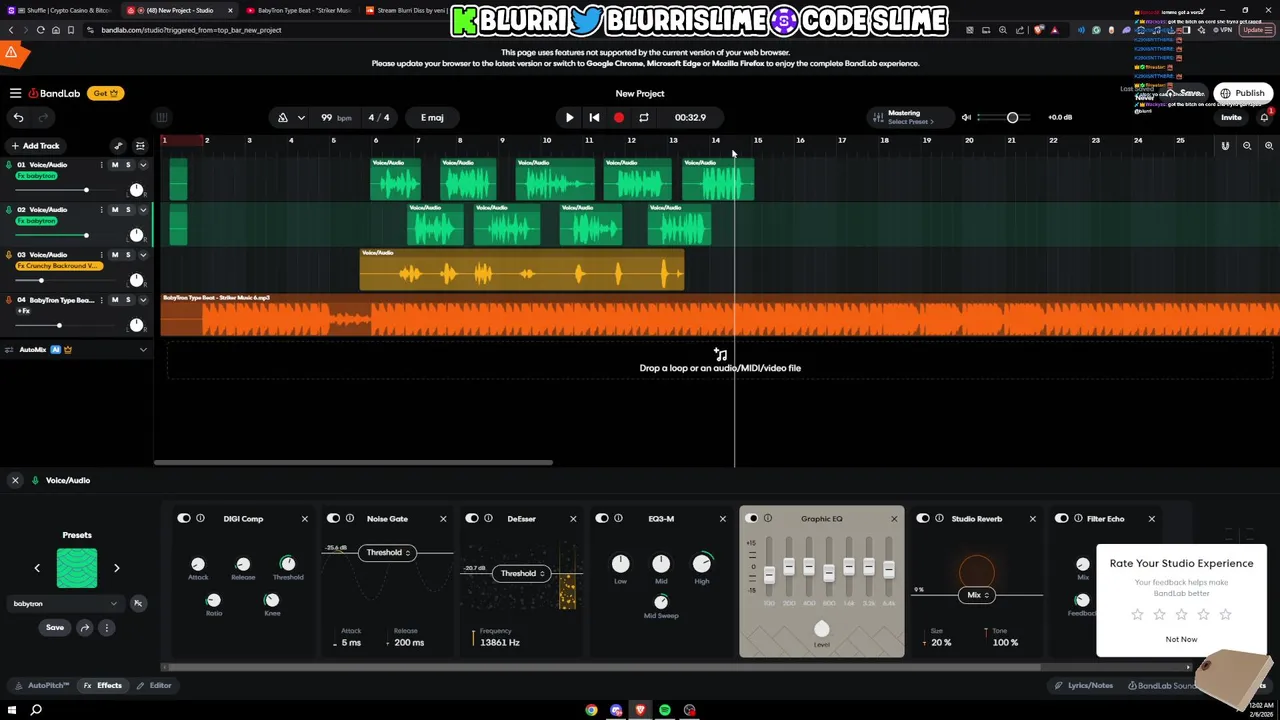Open preset more-options dots

click(106, 628)
